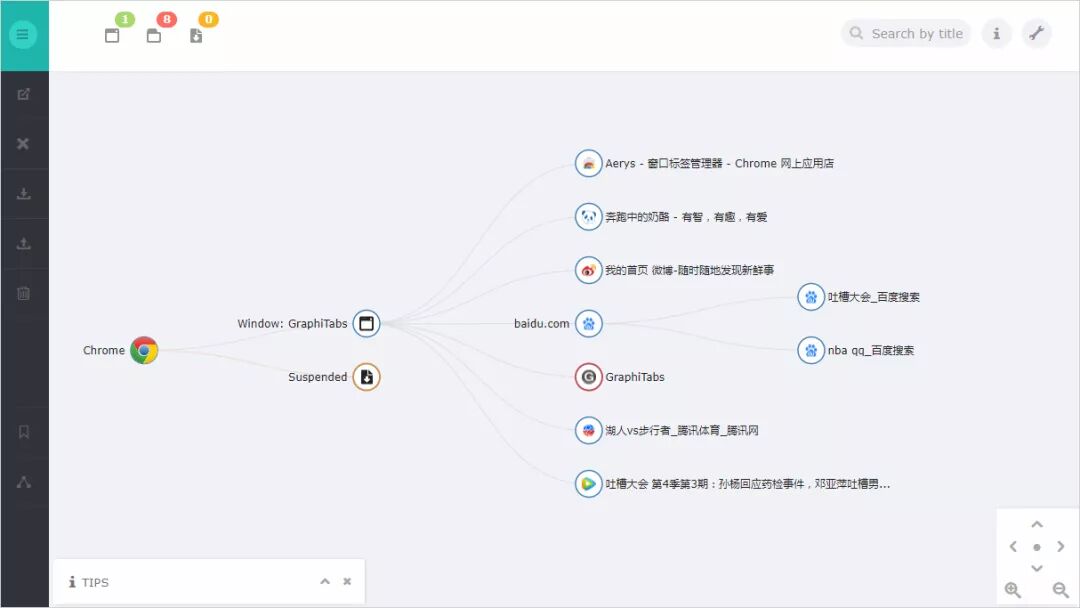
Task: Pan the graph right with the arrow
Action: coord(1061,547)
